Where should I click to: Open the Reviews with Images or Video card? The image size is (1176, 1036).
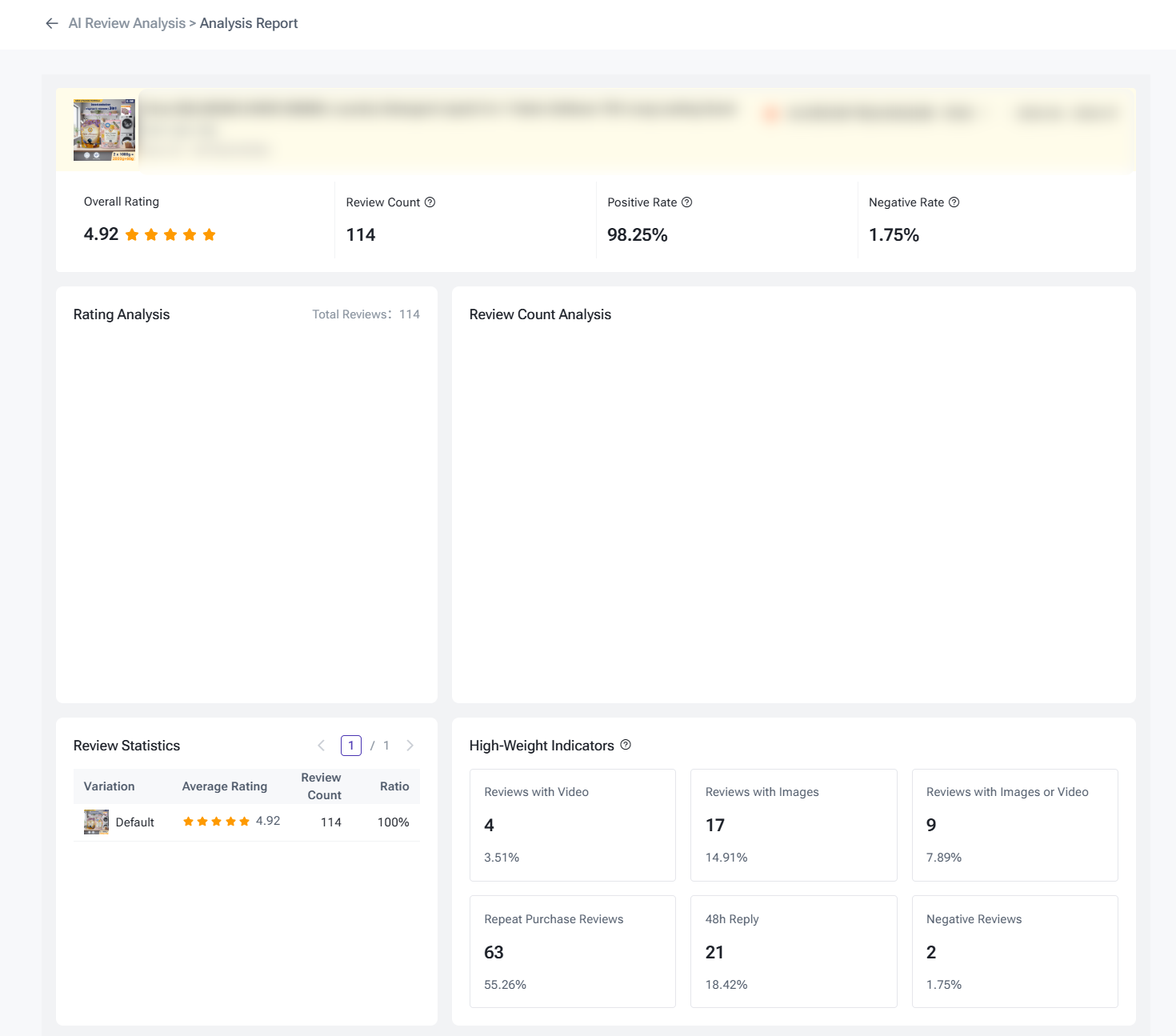tap(1015, 825)
